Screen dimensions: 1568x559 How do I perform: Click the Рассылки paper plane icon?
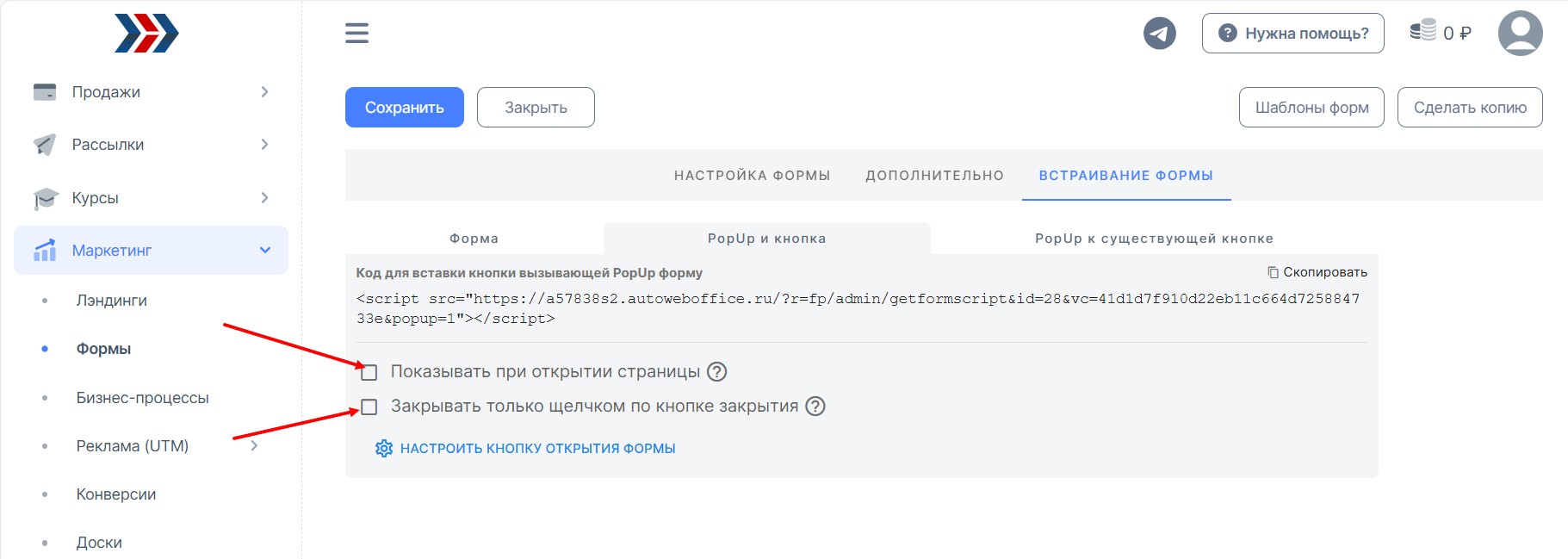44,144
